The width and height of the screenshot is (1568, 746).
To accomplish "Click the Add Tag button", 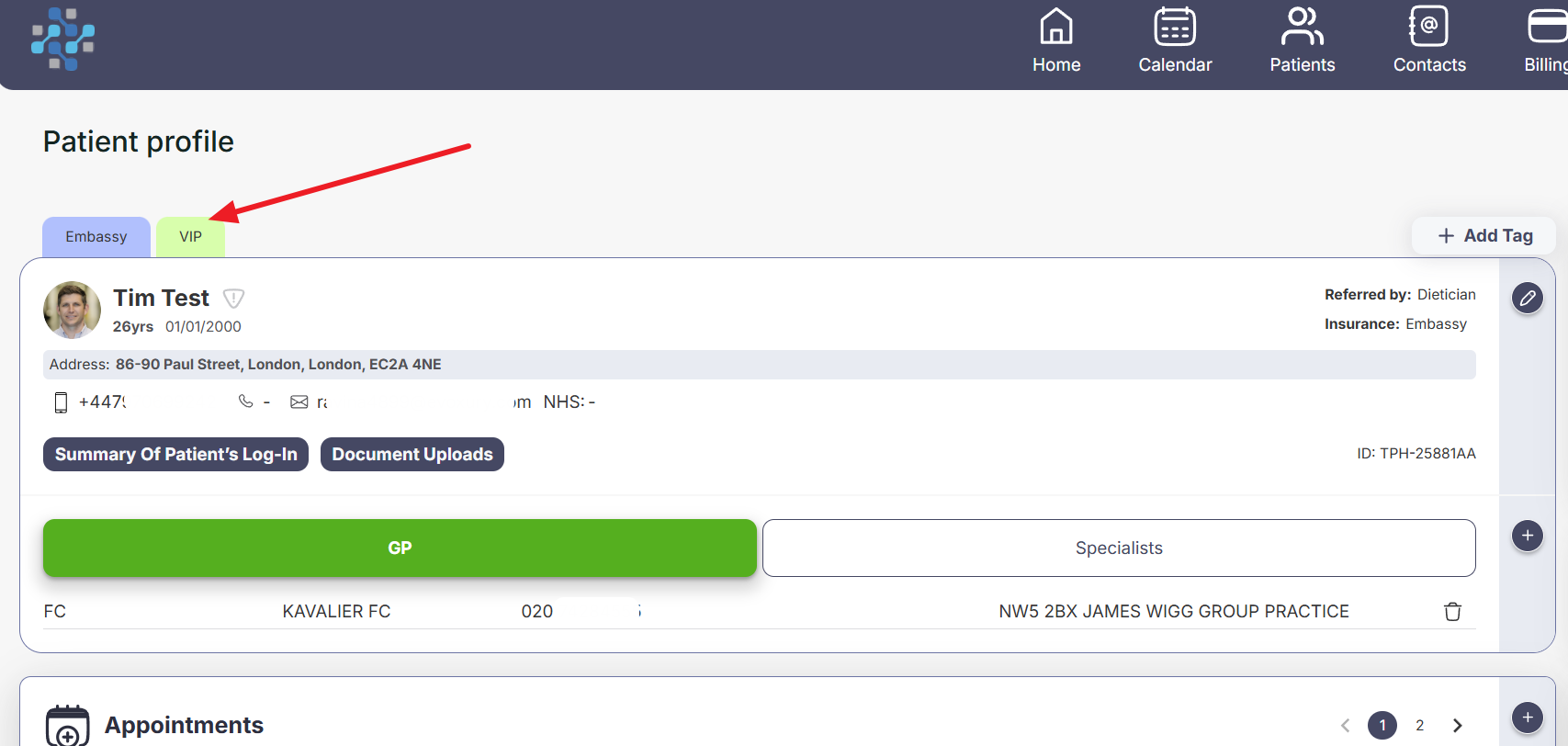I will (1483, 236).
